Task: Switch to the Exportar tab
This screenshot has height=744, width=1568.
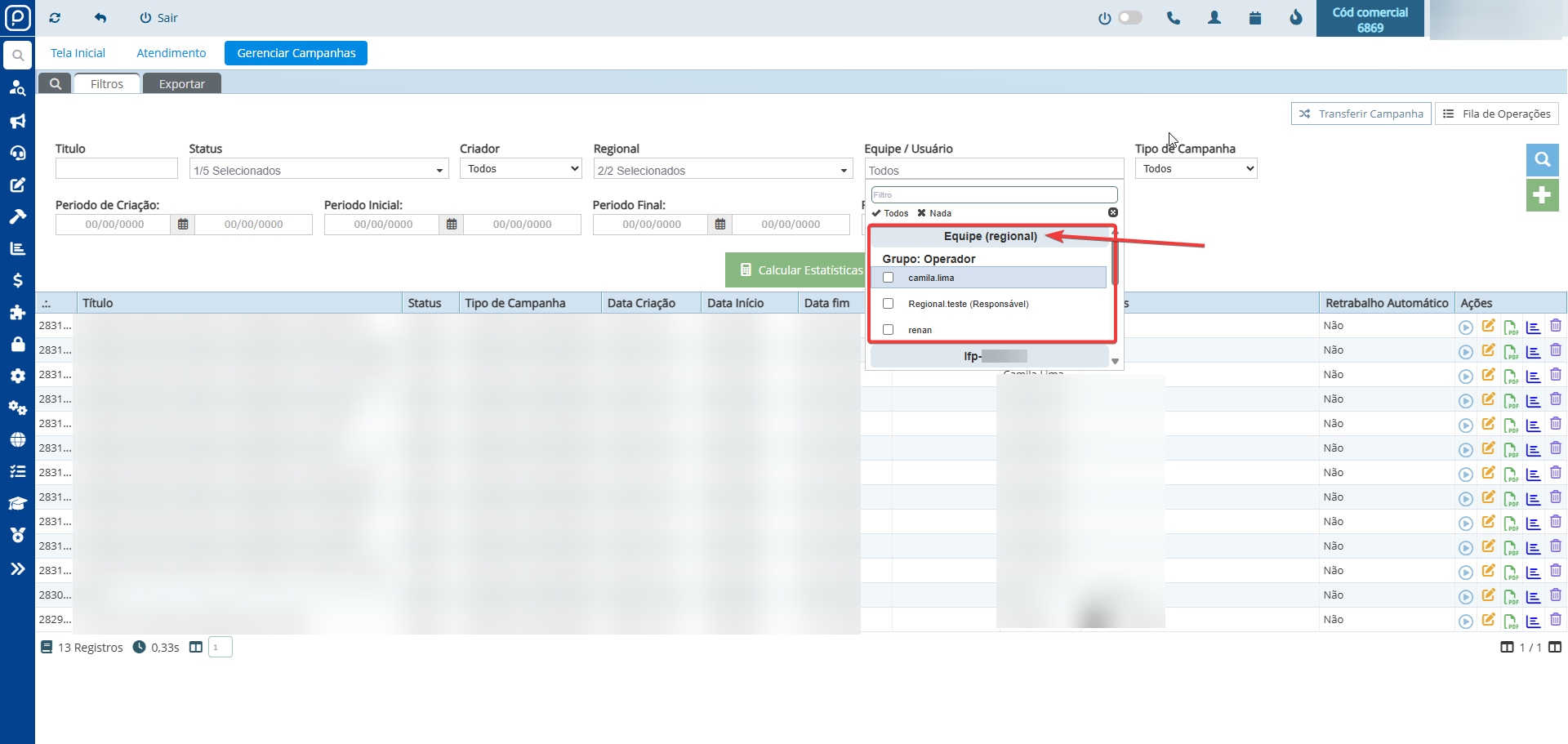Action: pyautogui.click(x=181, y=84)
